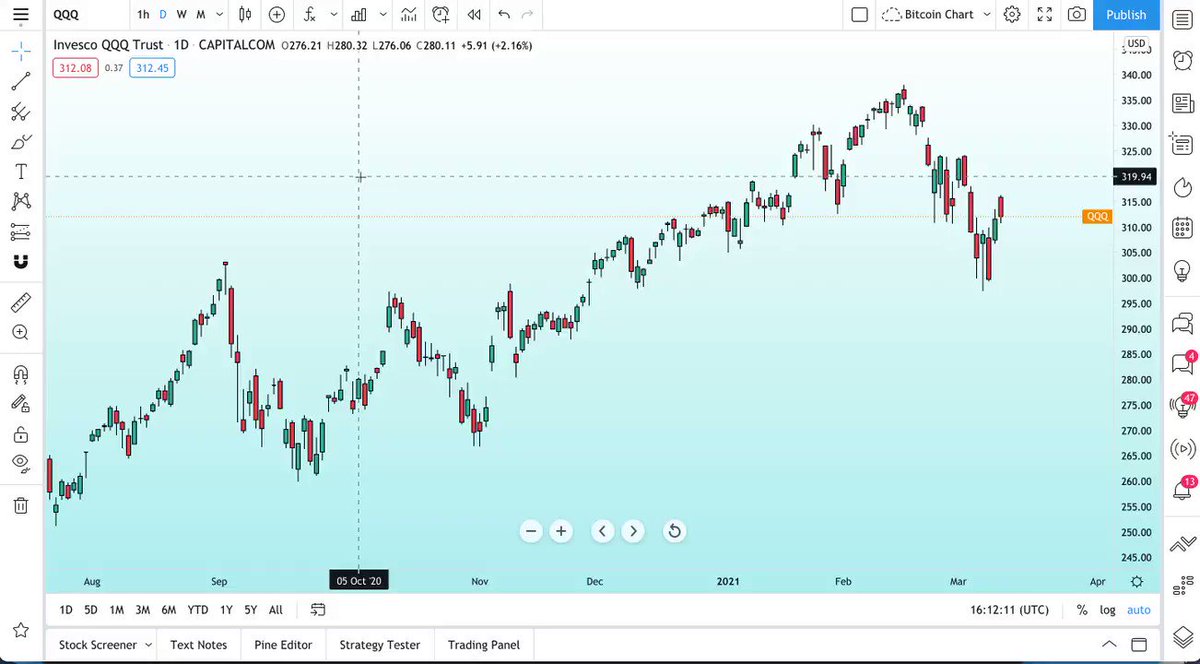Toggle log price scale
Screen dimensions: 1200x664
1108,610
